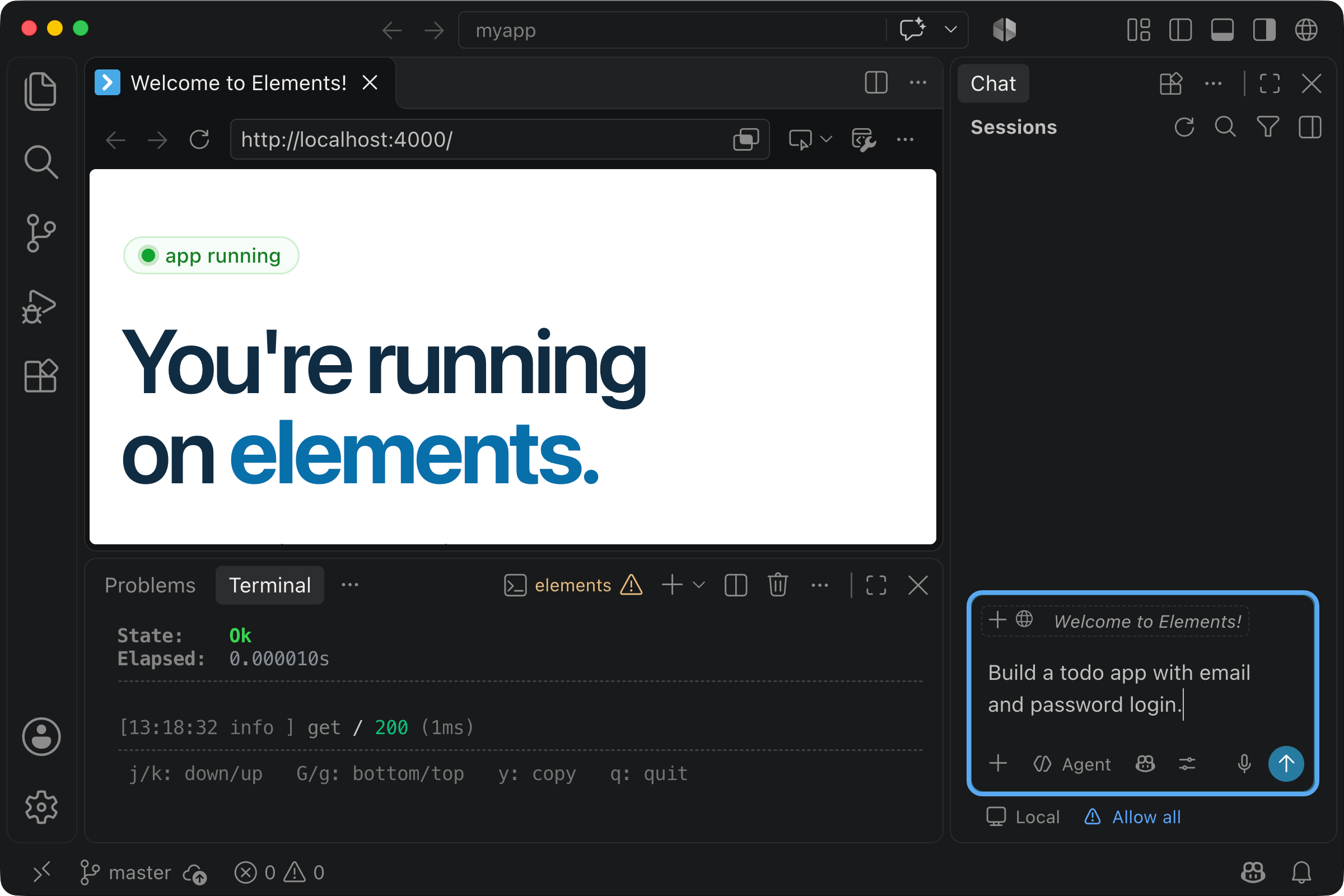This screenshot has width=1344, height=896.
Task: Open the Local session target picker
Action: 1023,817
